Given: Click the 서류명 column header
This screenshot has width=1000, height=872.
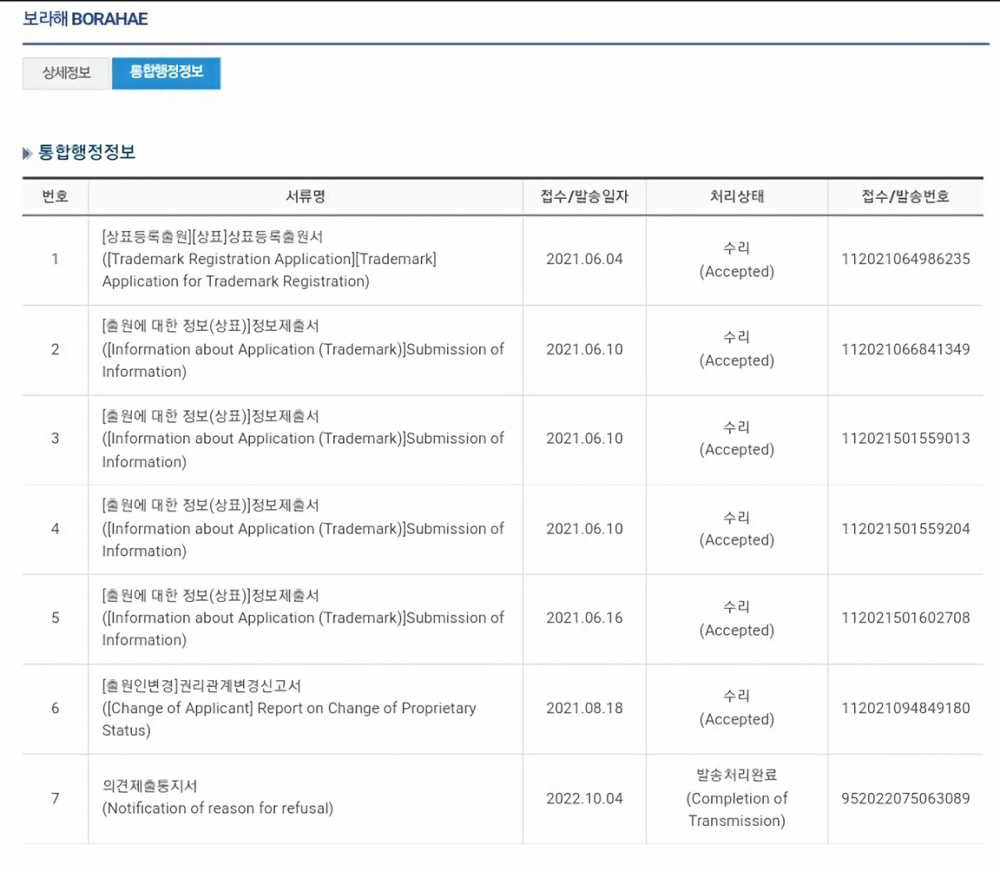Looking at the screenshot, I should (305, 196).
